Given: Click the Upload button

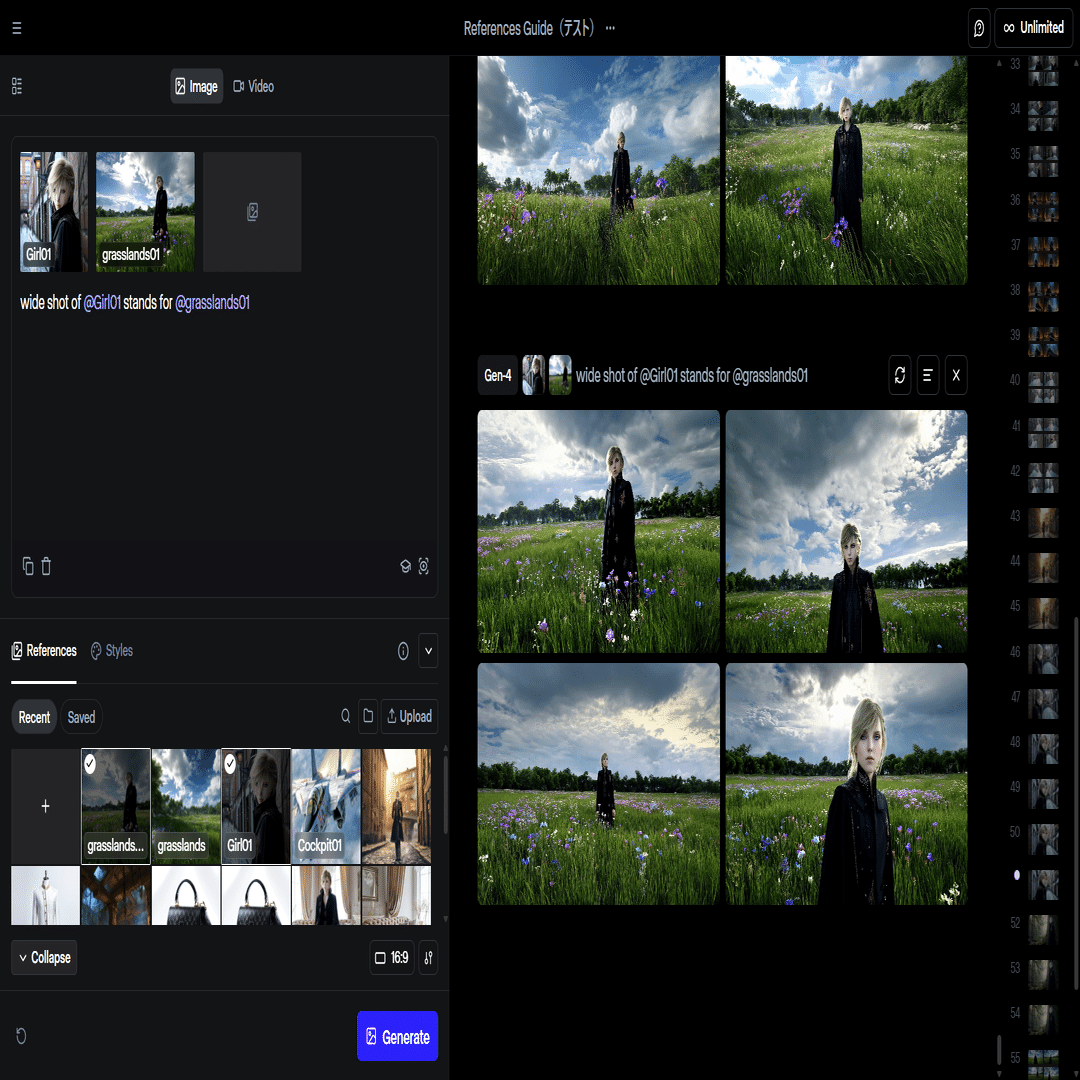Looking at the screenshot, I should (x=409, y=716).
